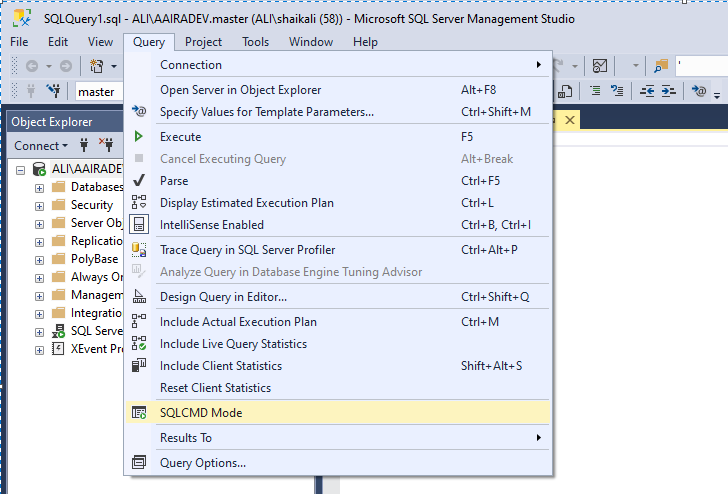Choose Reset Client Statistics
The image size is (728, 494).
click(x=338, y=388)
